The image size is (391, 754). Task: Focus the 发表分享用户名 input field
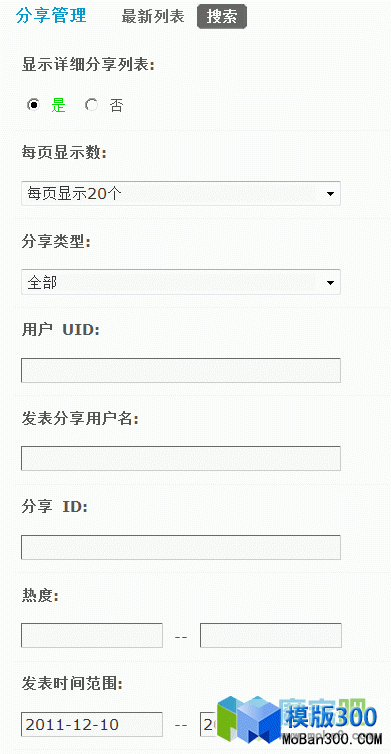tap(181, 458)
